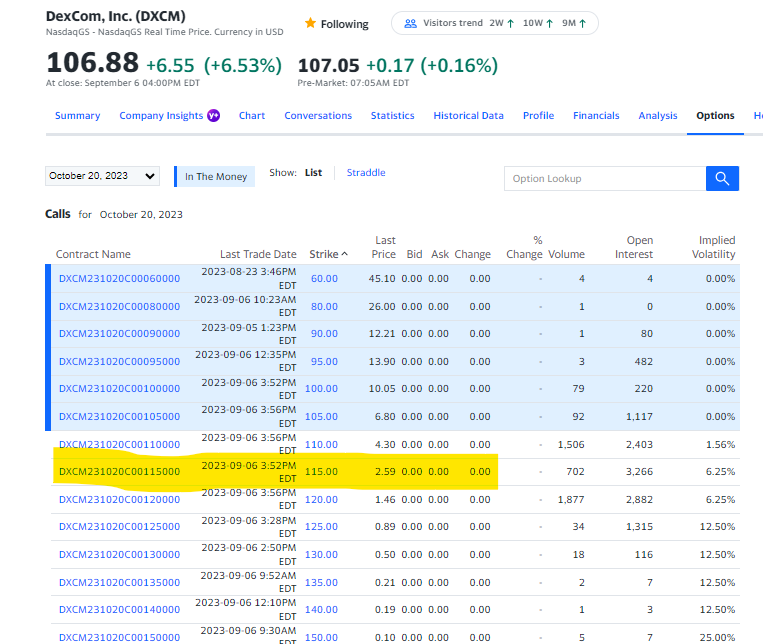The image size is (763, 644).
Task: Select the Options tab
Action: [x=715, y=115]
